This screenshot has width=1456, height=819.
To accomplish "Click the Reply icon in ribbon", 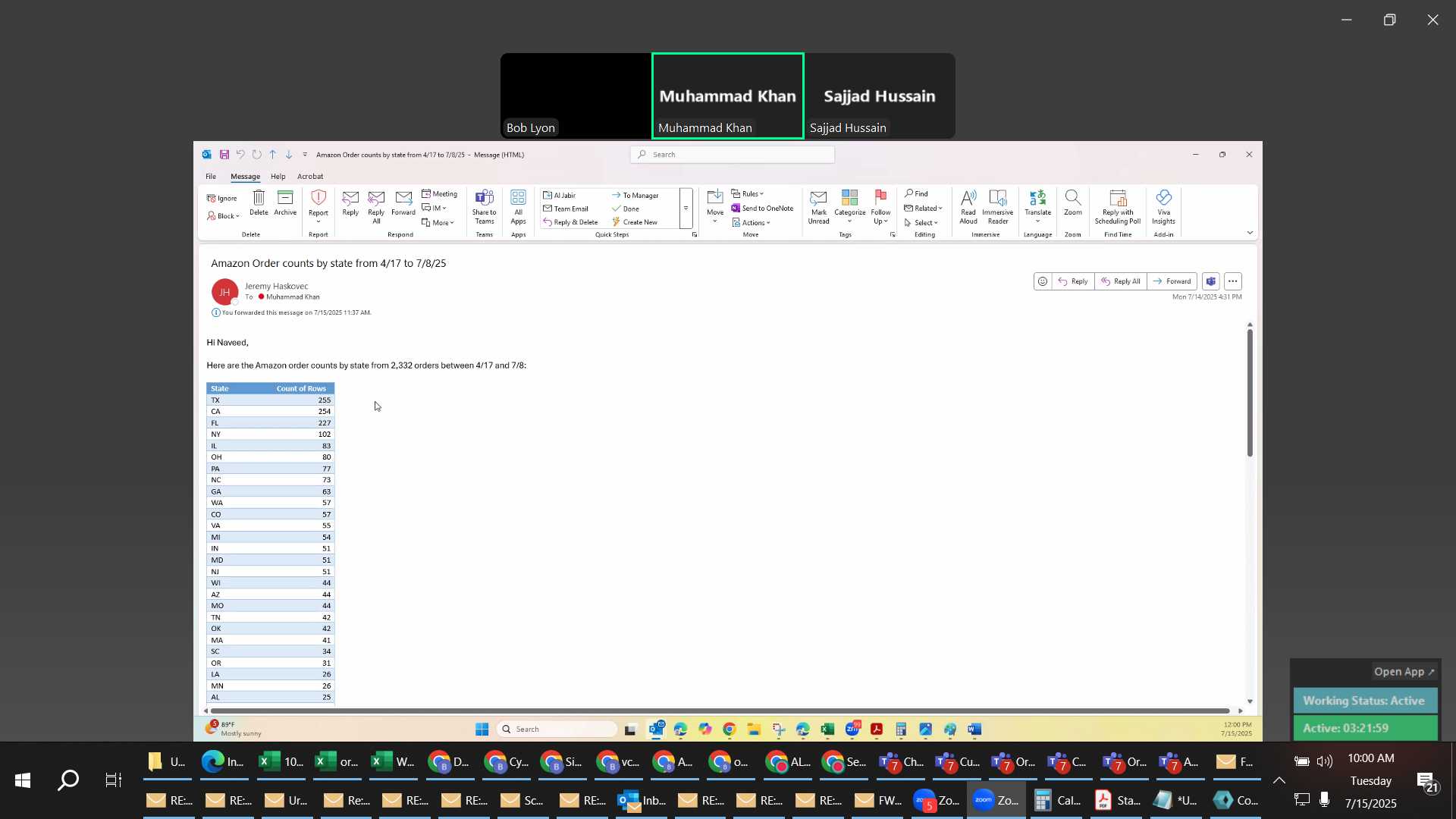I will [x=350, y=202].
